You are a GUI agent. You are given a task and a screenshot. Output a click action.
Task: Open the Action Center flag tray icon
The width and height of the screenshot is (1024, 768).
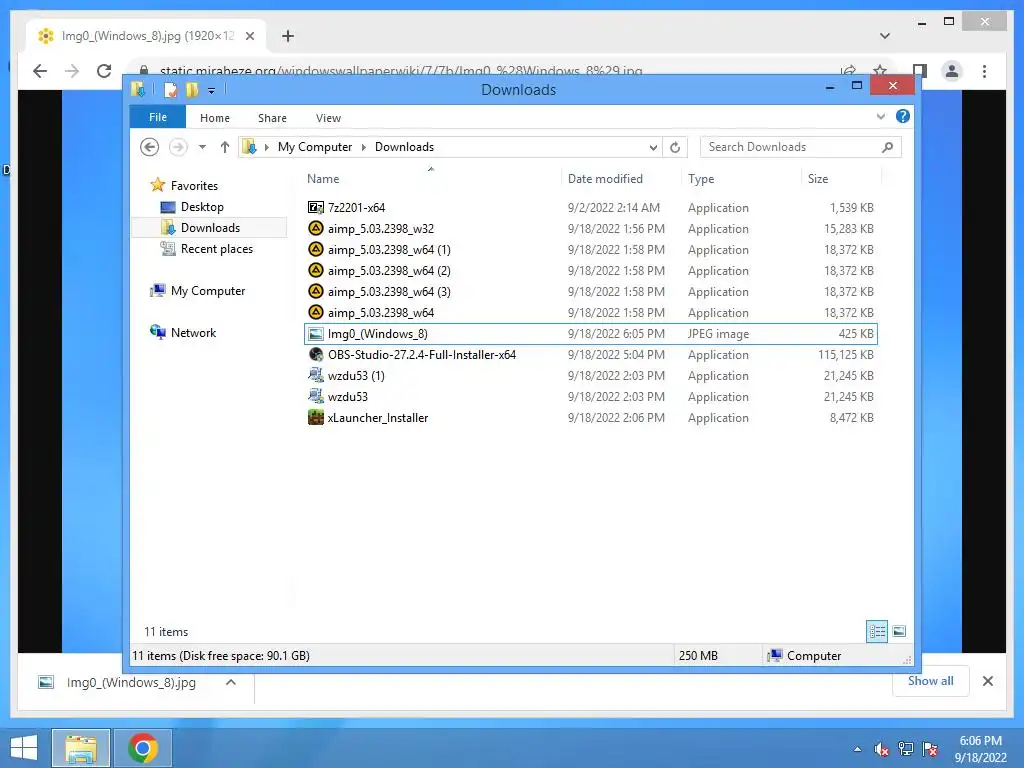pos(930,749)
